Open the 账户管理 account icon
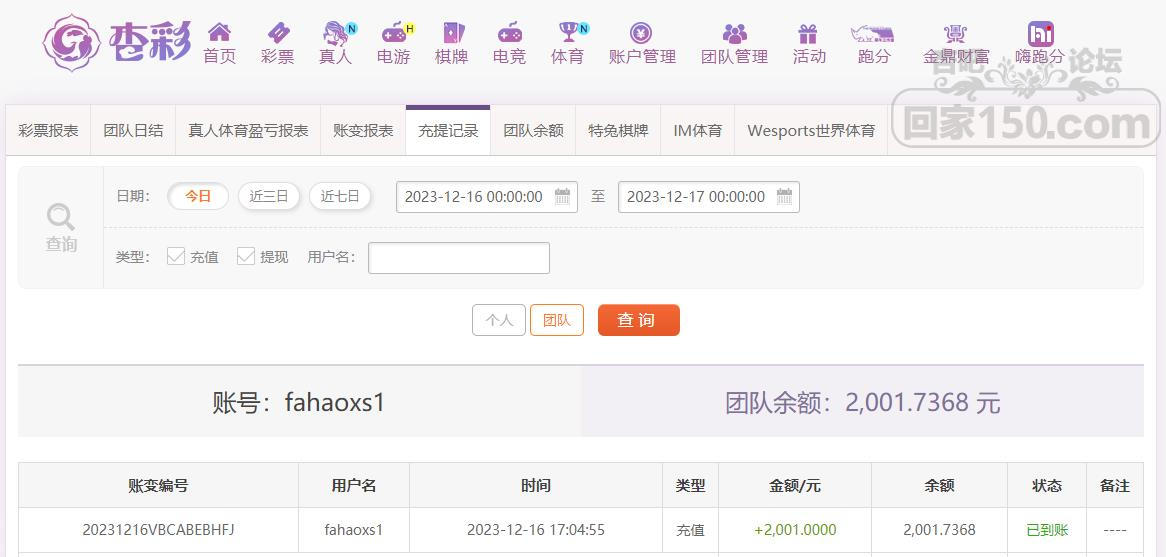This screenshot has width=1166, height=557. [x=641, y=33]
